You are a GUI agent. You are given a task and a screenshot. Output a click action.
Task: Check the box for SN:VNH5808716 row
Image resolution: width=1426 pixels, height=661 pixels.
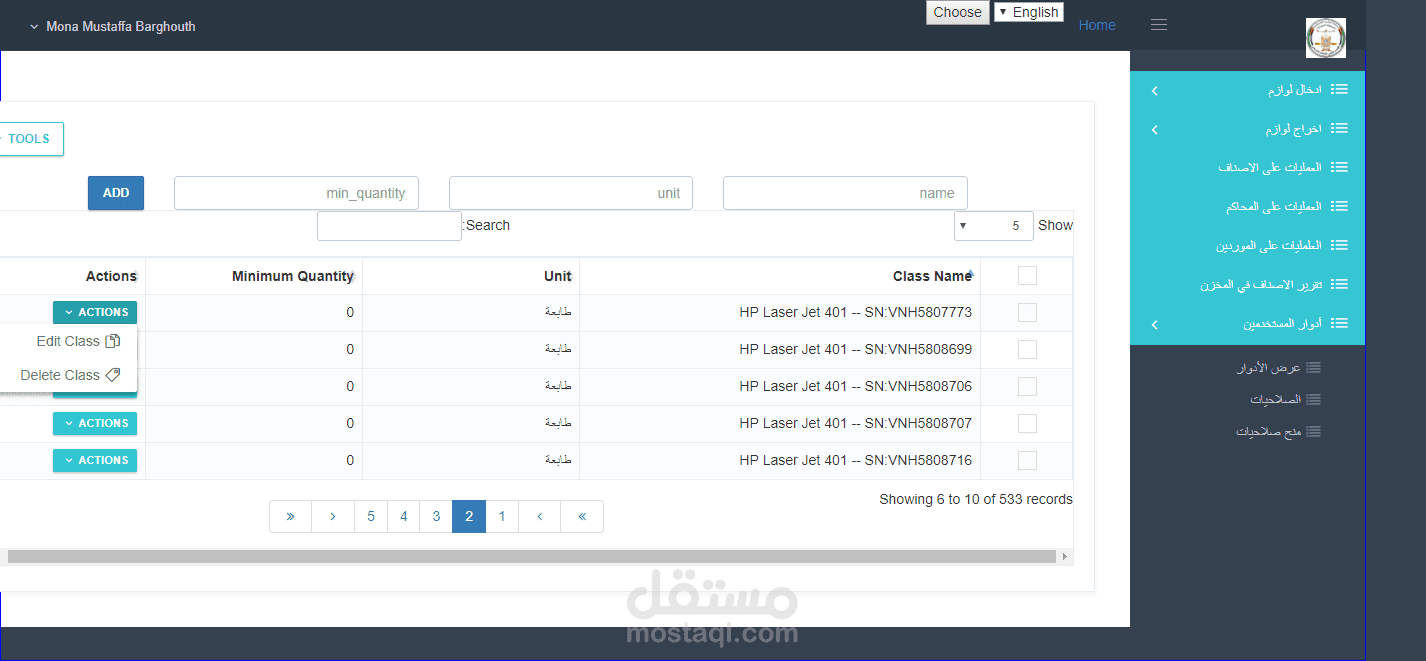pyautogui.click(x=1027, y=460)
